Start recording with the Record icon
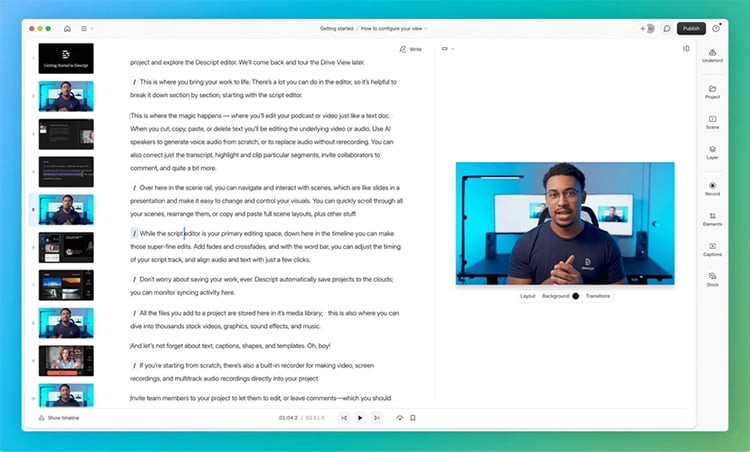The width and height of the screenshot is (750, 452). pos(712,187)
